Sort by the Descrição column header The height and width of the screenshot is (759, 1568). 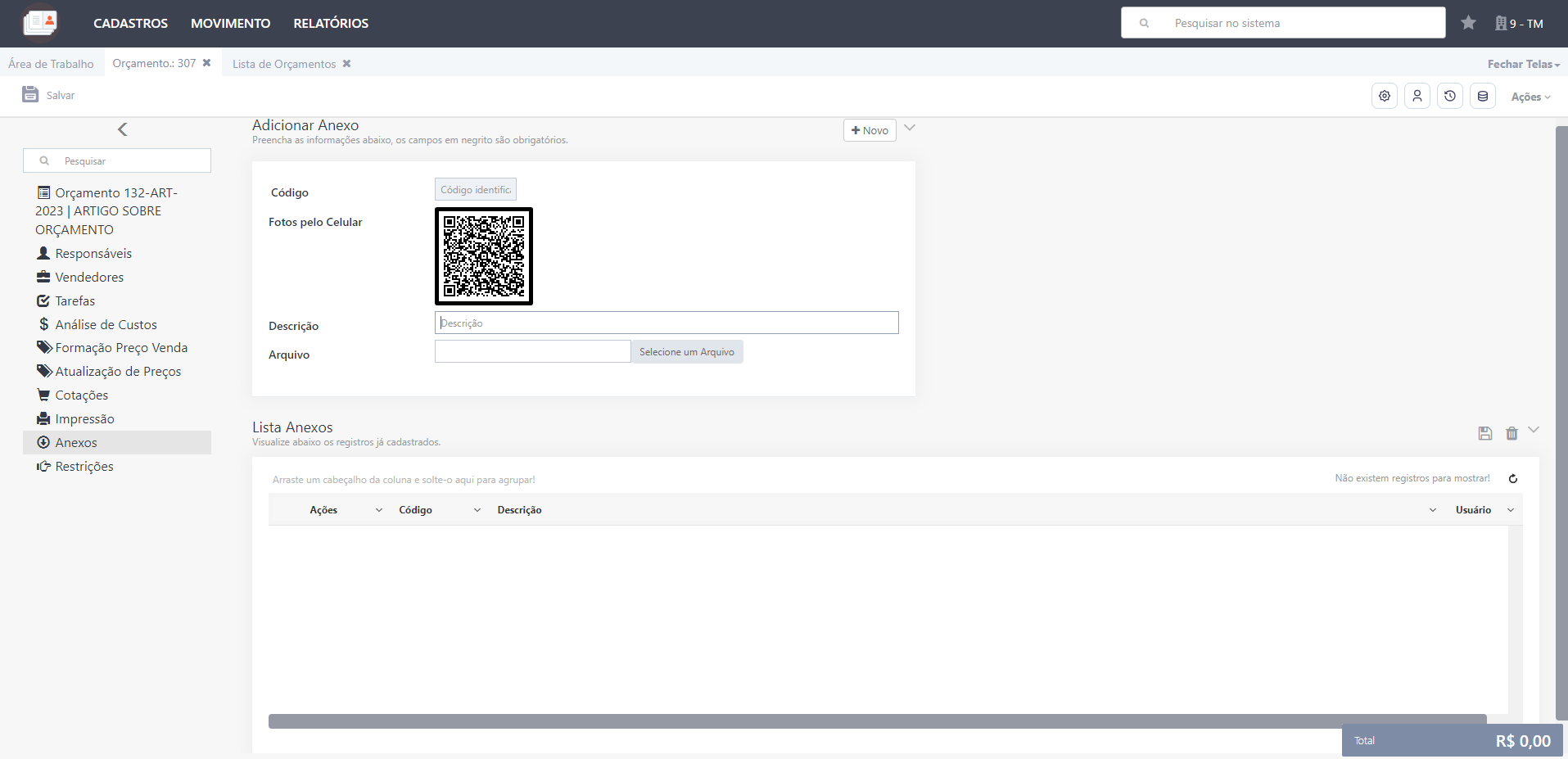pos(520,510)
